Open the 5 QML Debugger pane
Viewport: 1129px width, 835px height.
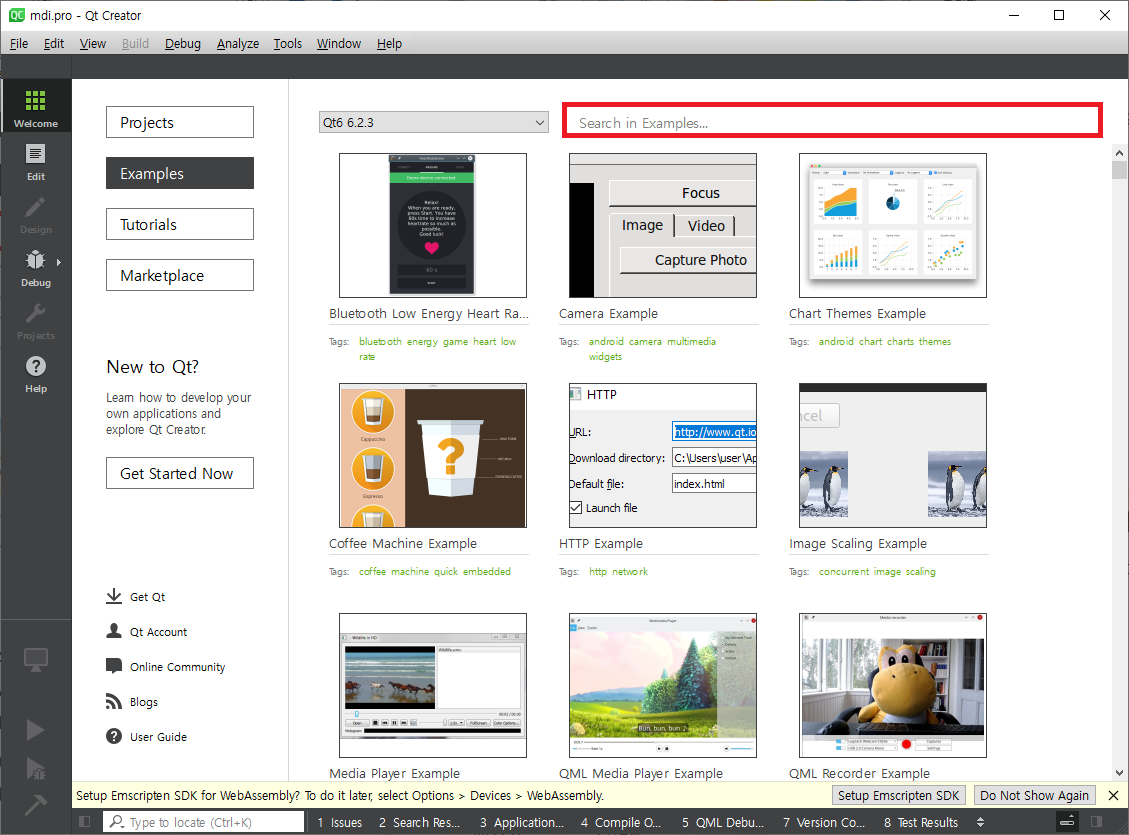pyautogui.click(x=723, y=822)
